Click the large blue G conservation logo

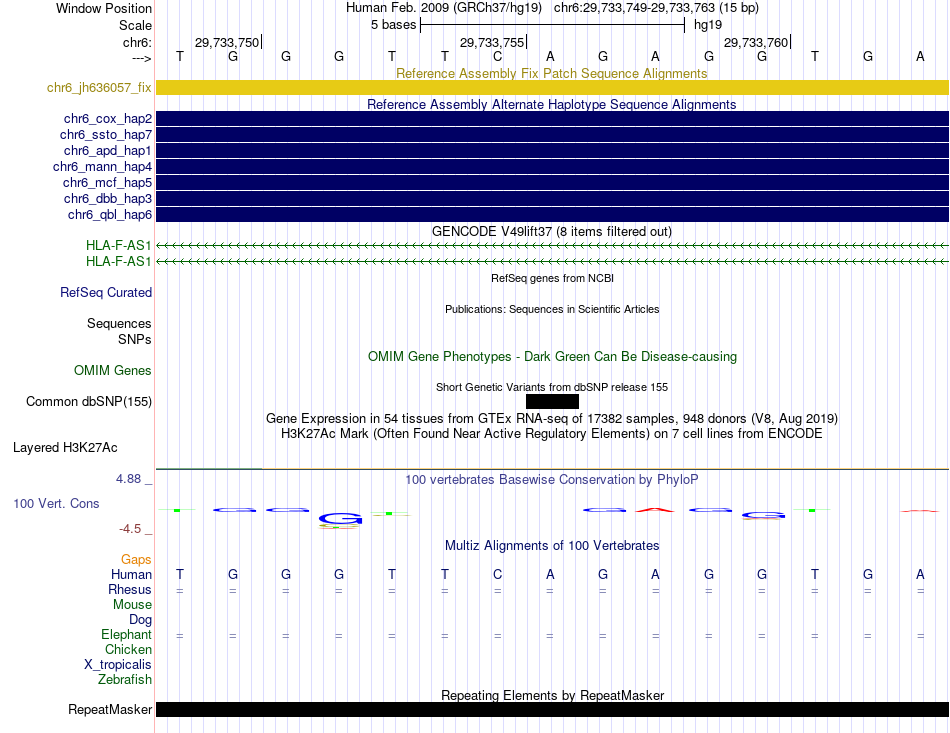[340, 519]
